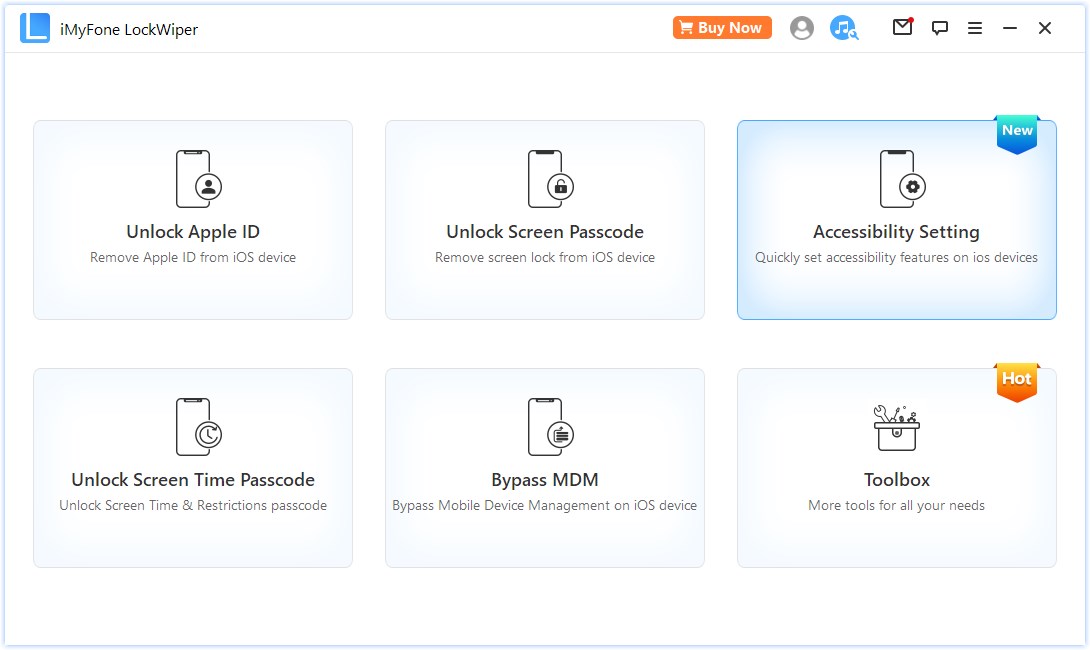Click the Buy Now button
Image resolution: width=1090 pixels, height=650 pixels.
pos(722,27)
